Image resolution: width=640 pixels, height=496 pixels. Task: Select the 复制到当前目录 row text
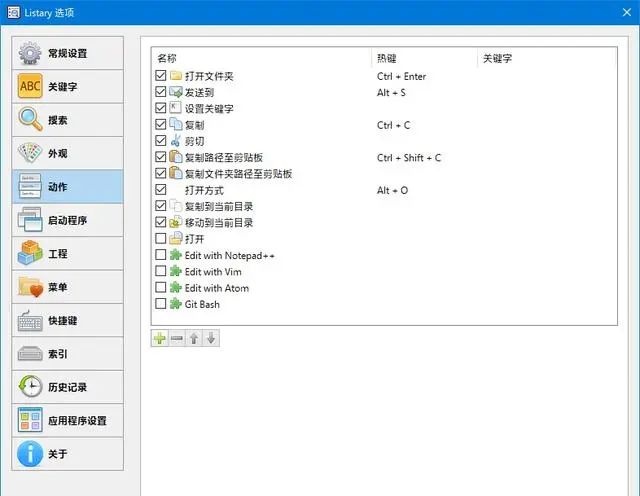pos(219,207)
